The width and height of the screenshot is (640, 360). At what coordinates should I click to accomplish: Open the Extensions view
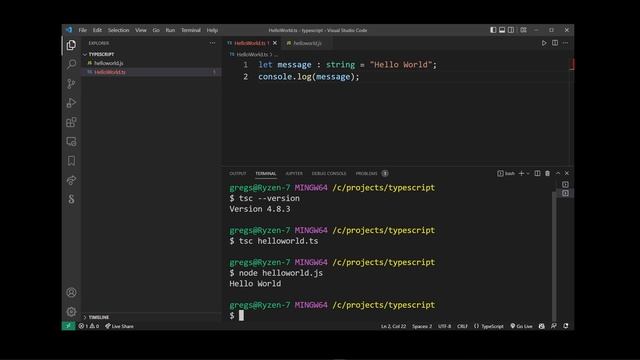(71, 122)
